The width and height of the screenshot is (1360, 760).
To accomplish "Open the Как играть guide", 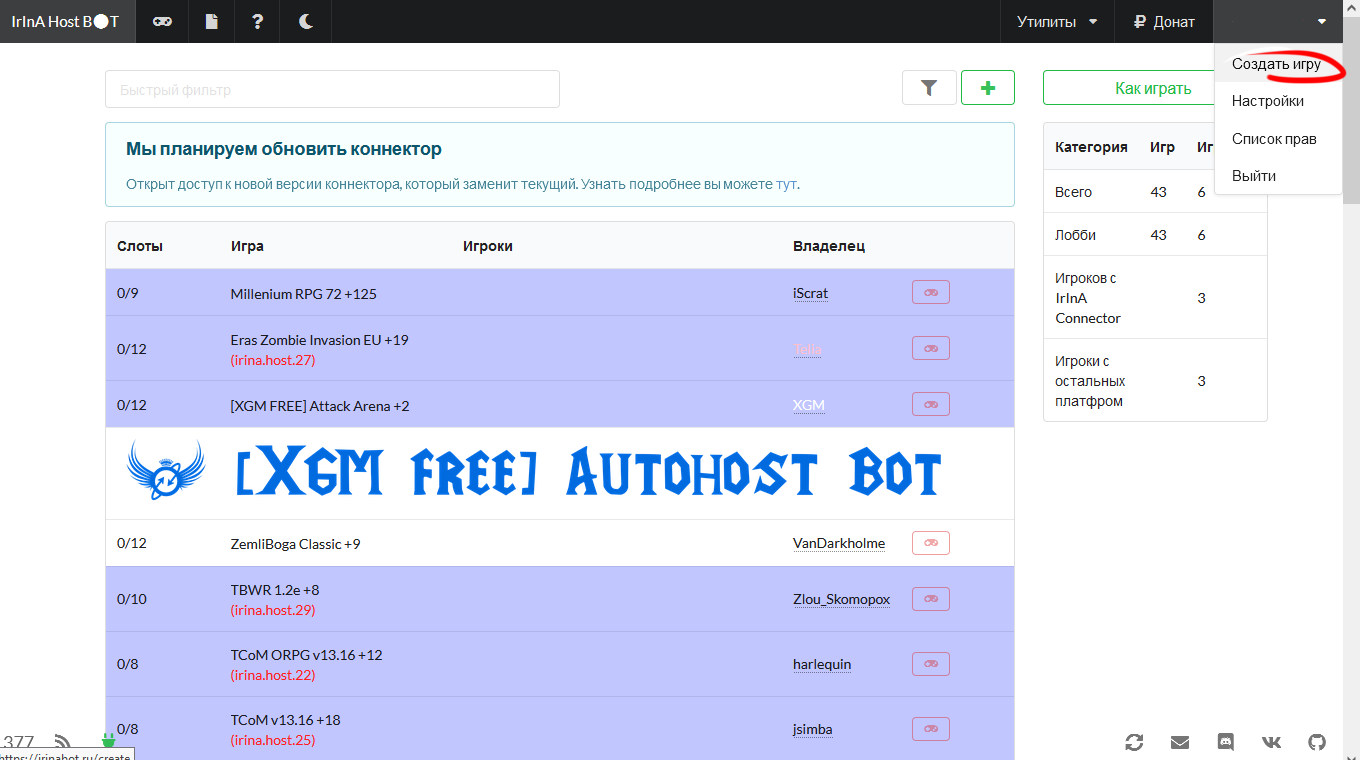I will pyautogui.click(x=1153, y=88).
